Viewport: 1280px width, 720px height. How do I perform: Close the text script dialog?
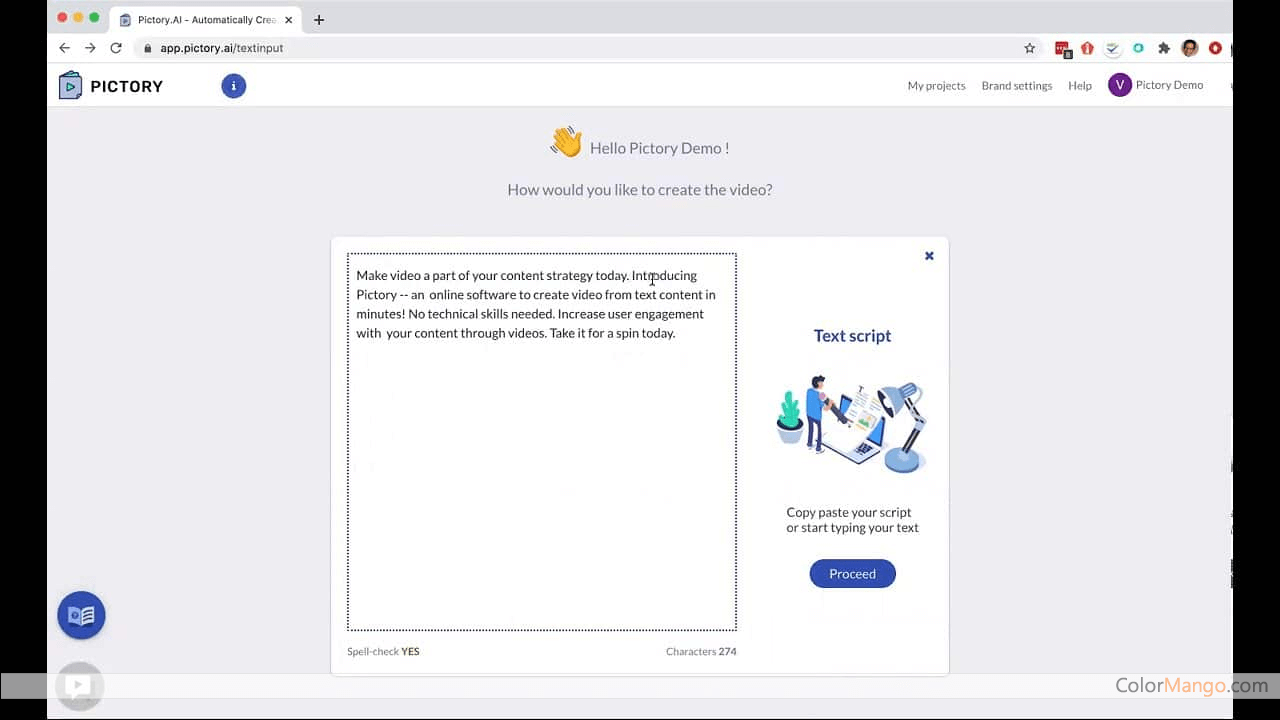pyautogui.click(x=929, y=256)
